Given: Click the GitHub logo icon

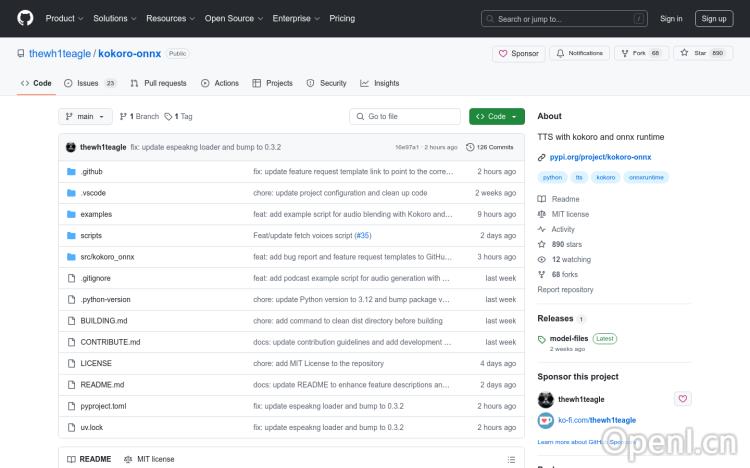Looking at the screenshot, I should 25,18.
